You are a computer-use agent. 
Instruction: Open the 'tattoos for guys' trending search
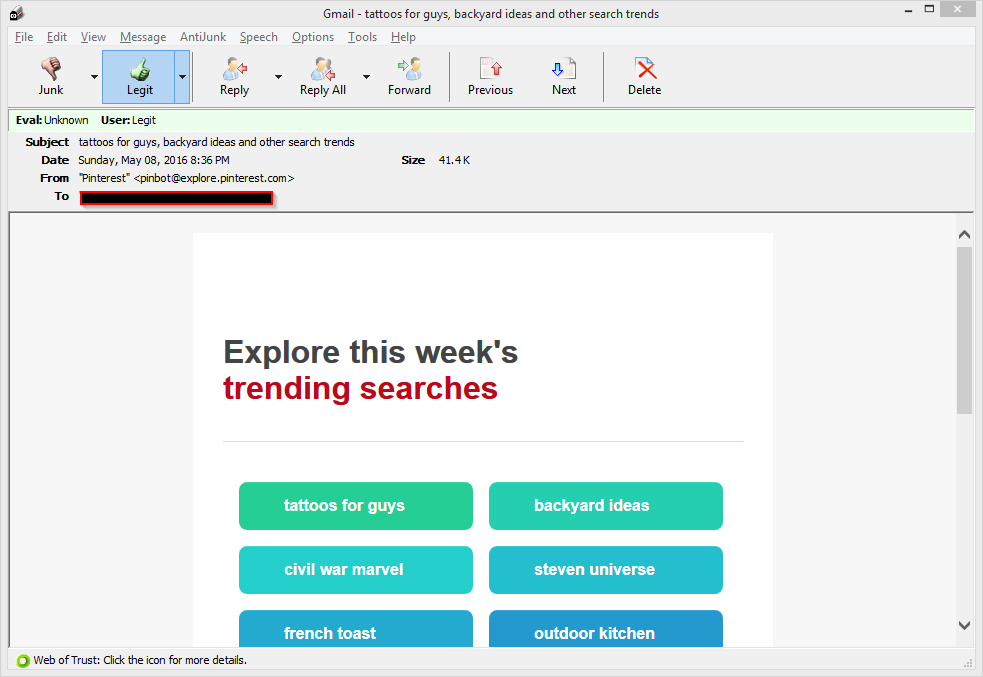point(355,506)
